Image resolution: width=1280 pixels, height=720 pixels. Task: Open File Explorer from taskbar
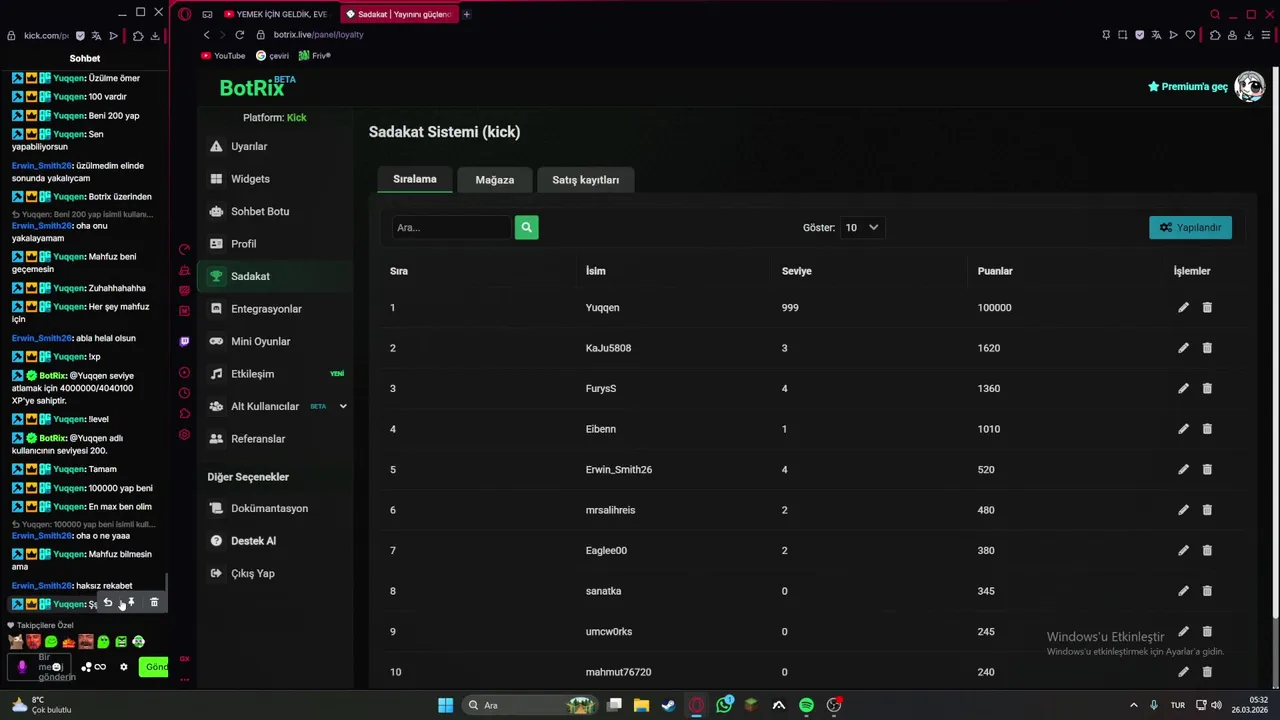(641, 705)
